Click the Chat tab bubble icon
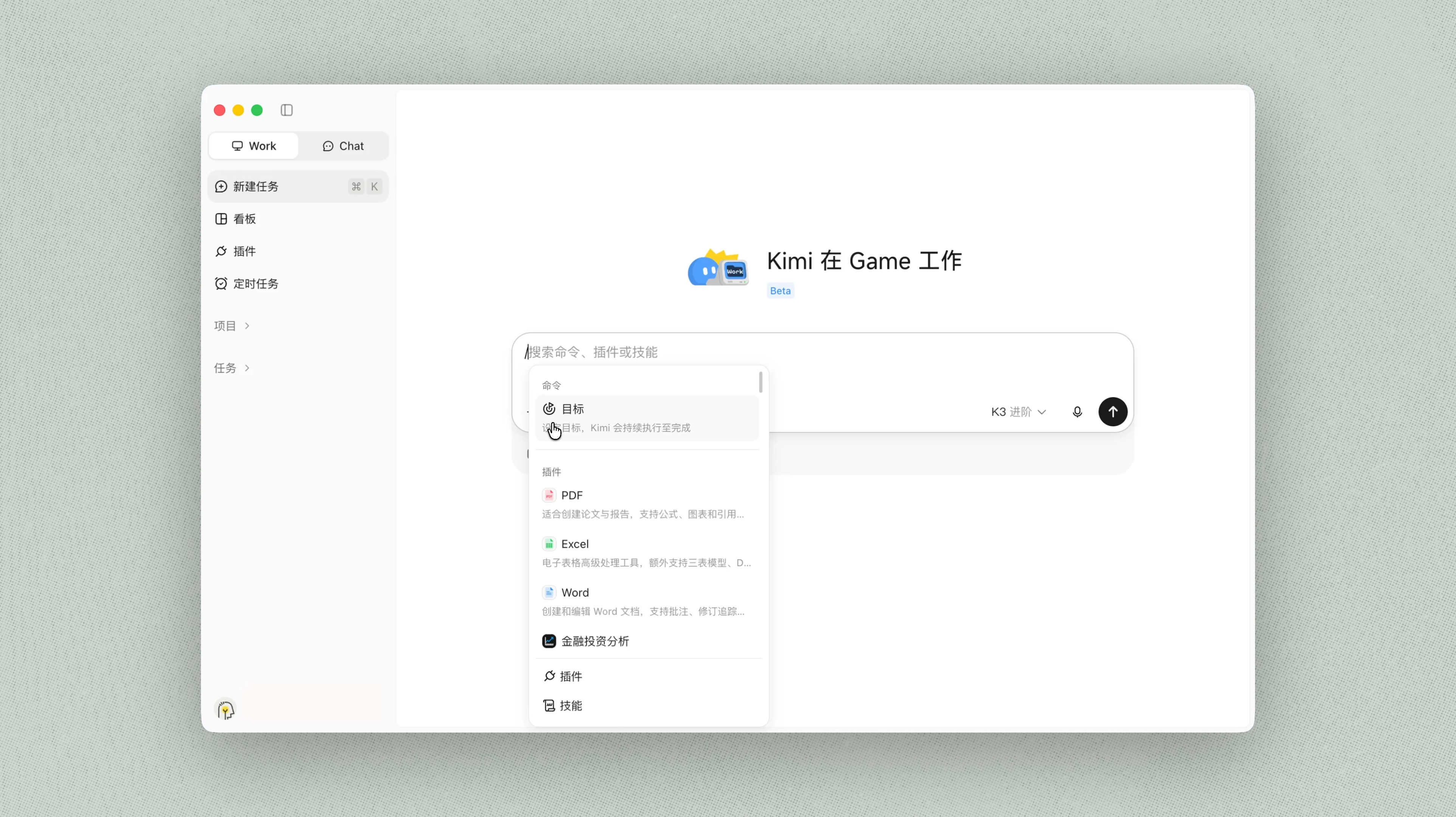Image resolution: width=1456 pixels, height=817 pixels. click(x=328, y=146)
